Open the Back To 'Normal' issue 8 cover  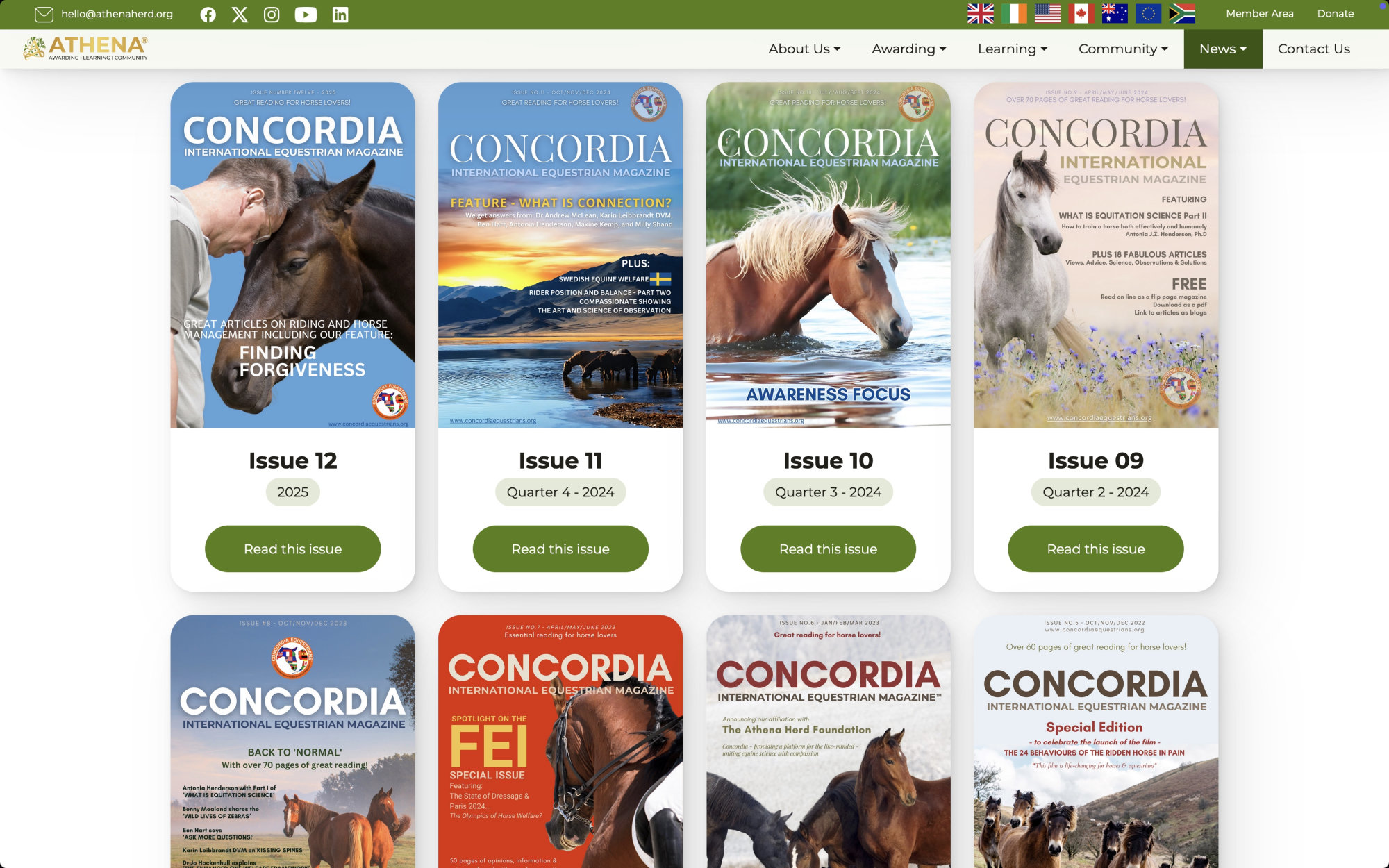pos(292,742)
